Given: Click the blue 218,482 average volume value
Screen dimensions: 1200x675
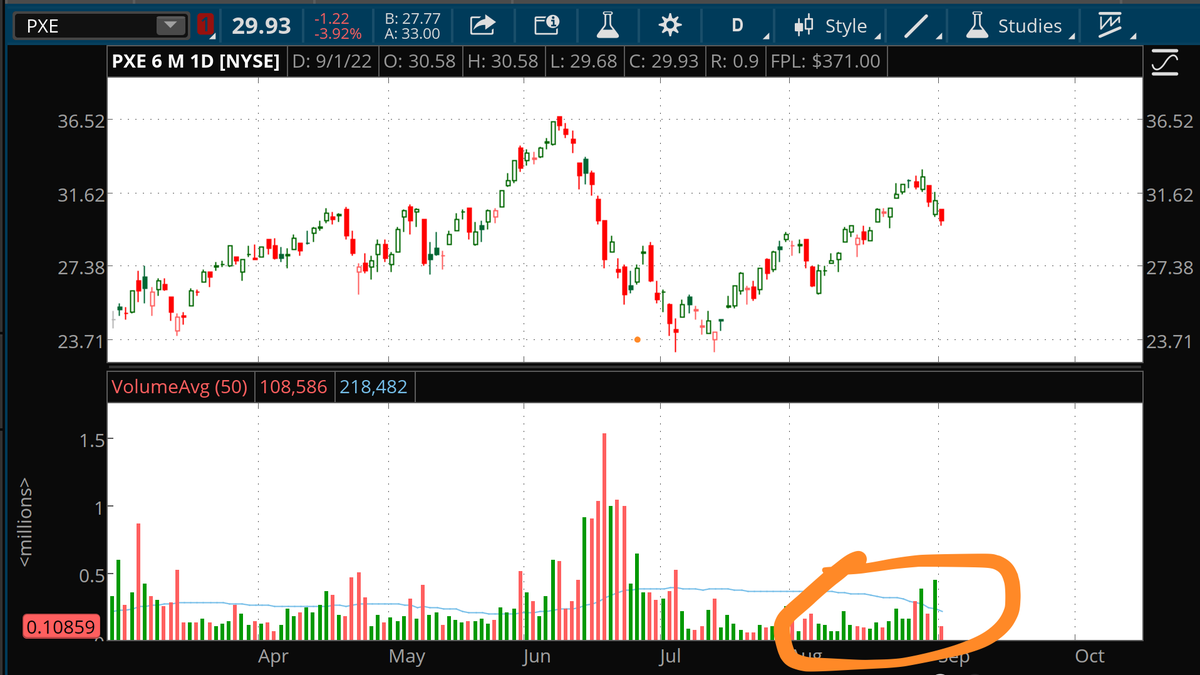Looking at the screenshot, I should [373, 386].
